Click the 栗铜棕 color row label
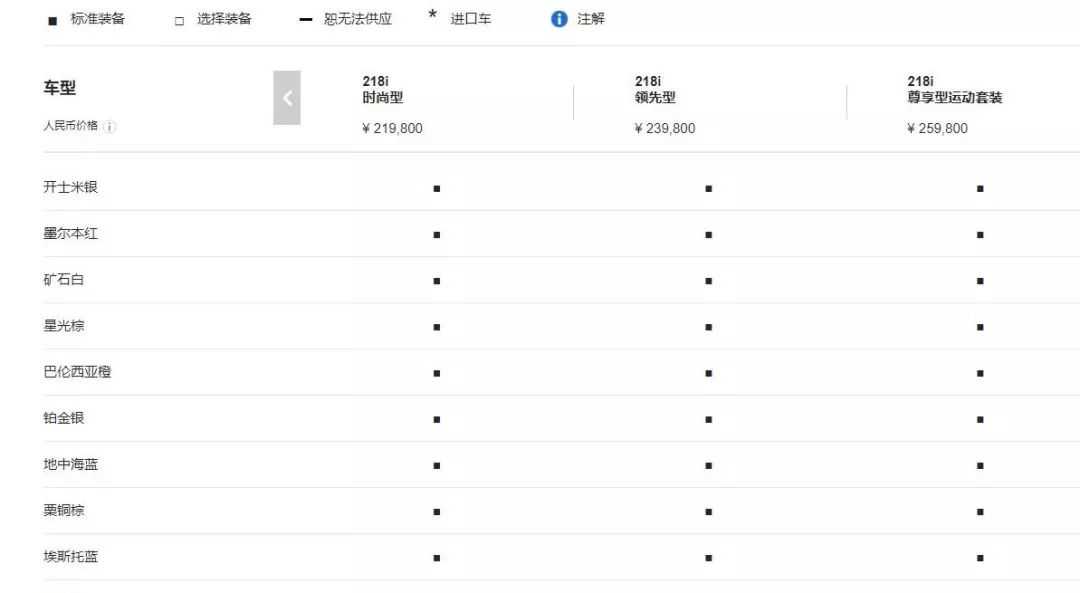 64,510
